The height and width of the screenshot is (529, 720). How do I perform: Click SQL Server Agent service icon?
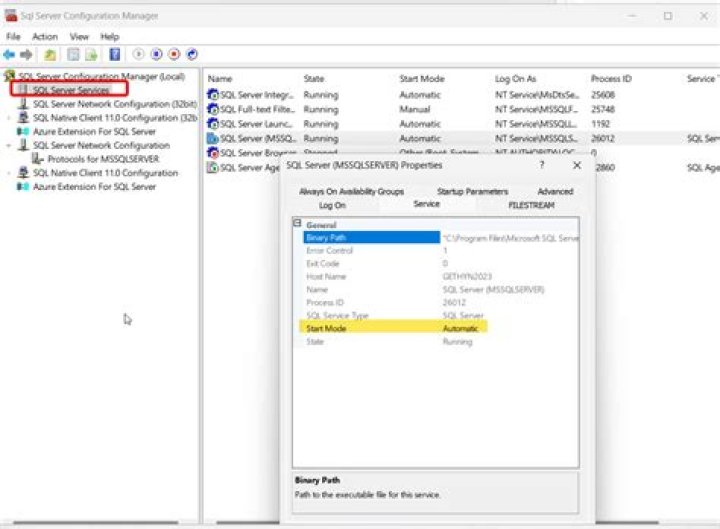click(213, 167)
